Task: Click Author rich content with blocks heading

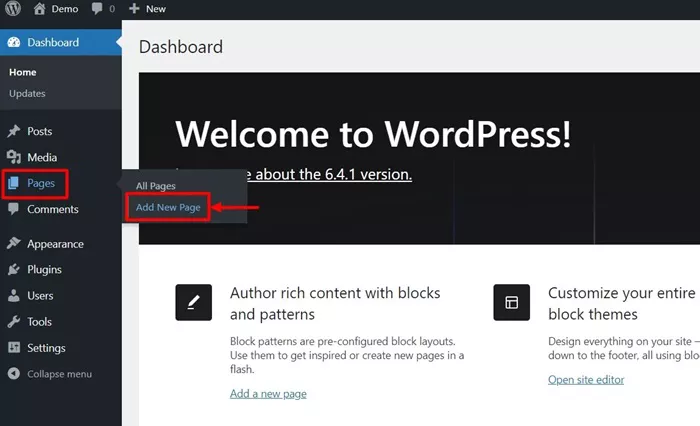Action: pos(335,304)
